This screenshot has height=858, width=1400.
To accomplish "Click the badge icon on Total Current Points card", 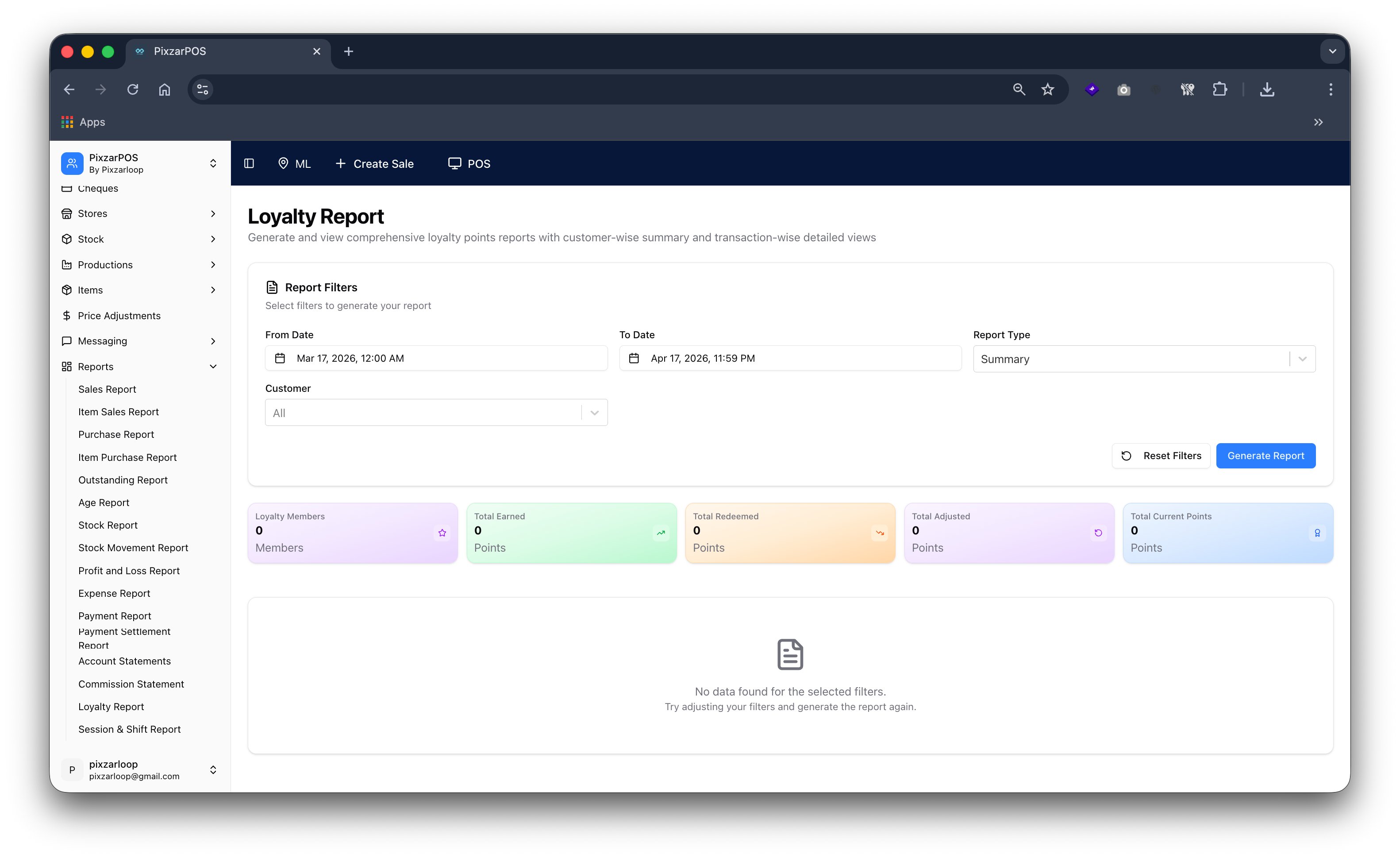I will tap(1317, 533).
